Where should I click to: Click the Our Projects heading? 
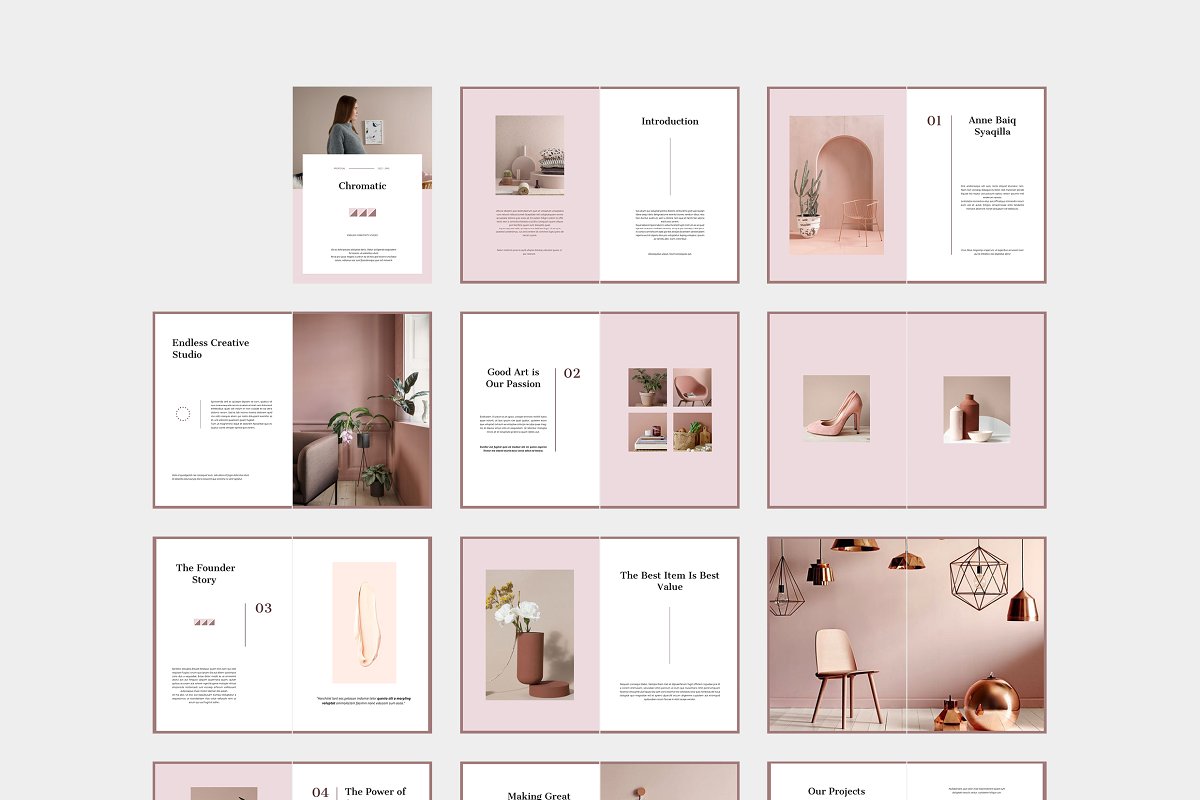pyautogui.click(x=838, y=791)
